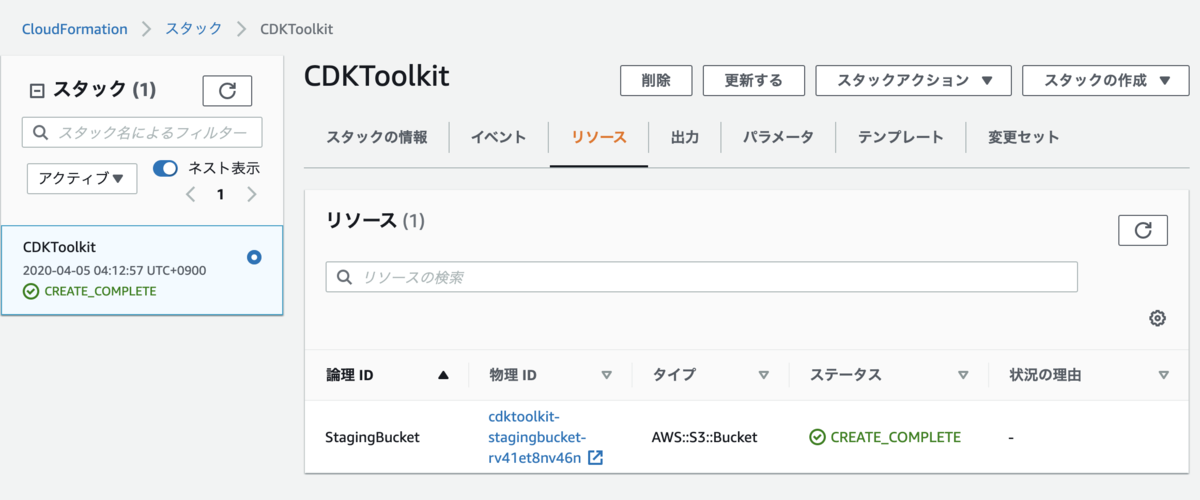Screen dimensions: 1200x500
Task: Sort ascending by 論理 ID arrow
Action: point(443,376)
